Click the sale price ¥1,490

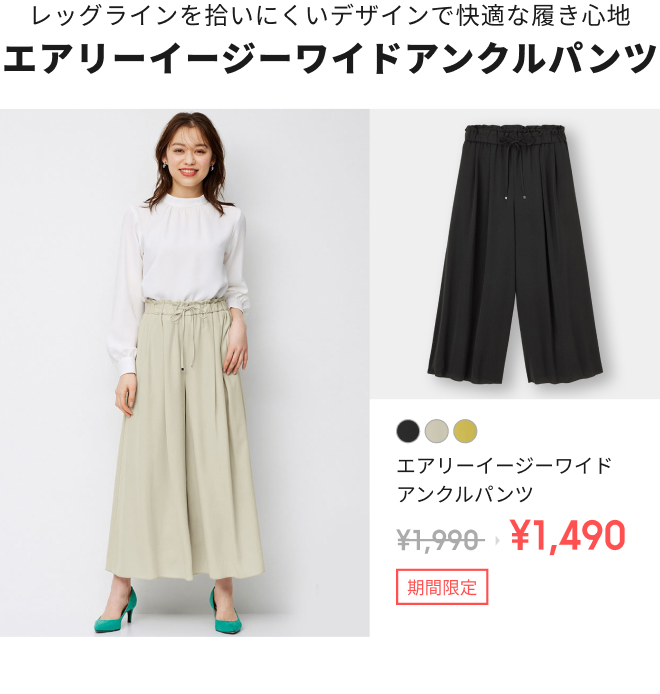coord(568,536)
